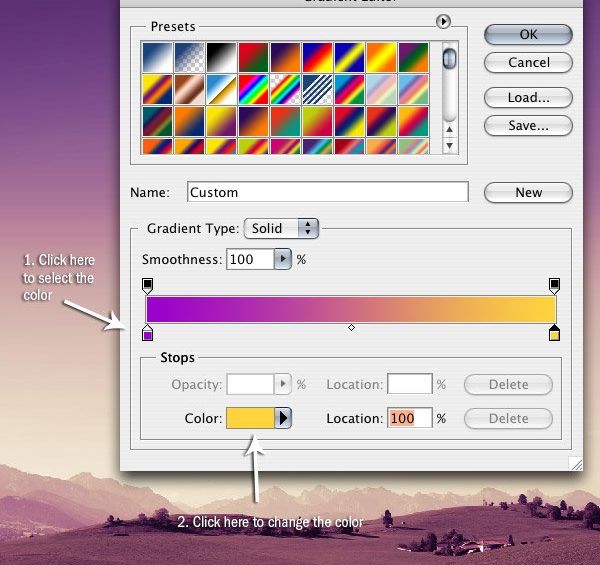Select the right opacity stop
600x565 pixels.
(x=554, y=286)
